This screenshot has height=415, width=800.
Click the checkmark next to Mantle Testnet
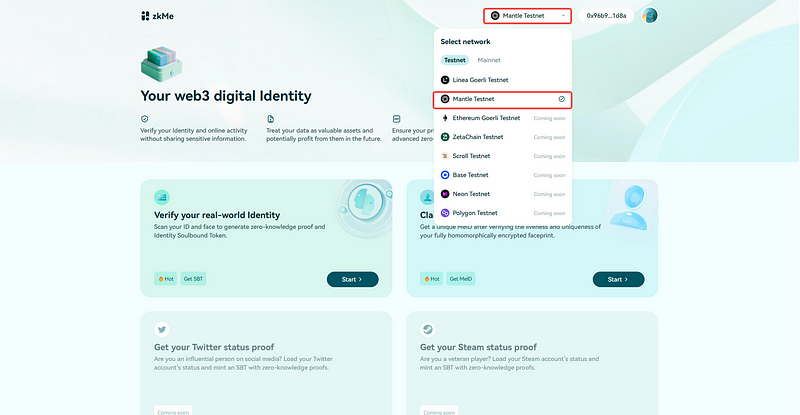562,99
